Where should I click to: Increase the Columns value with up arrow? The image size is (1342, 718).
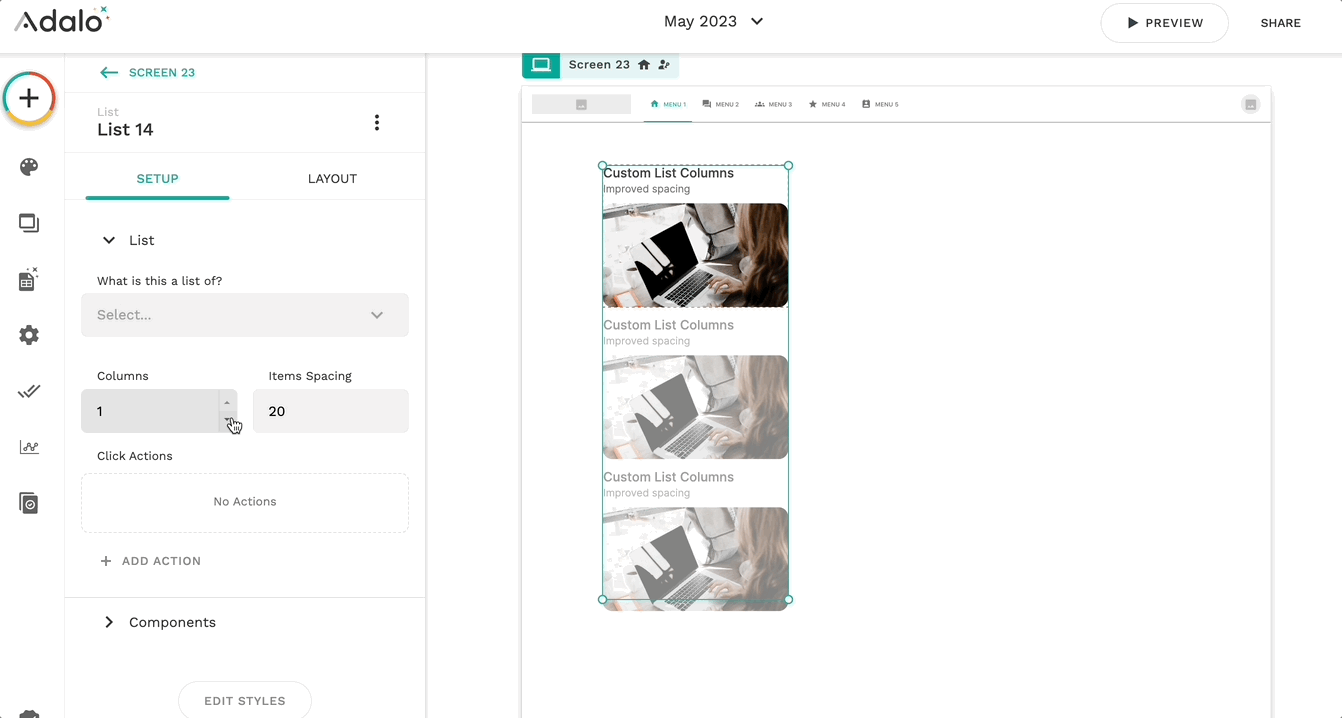(227, 402)
